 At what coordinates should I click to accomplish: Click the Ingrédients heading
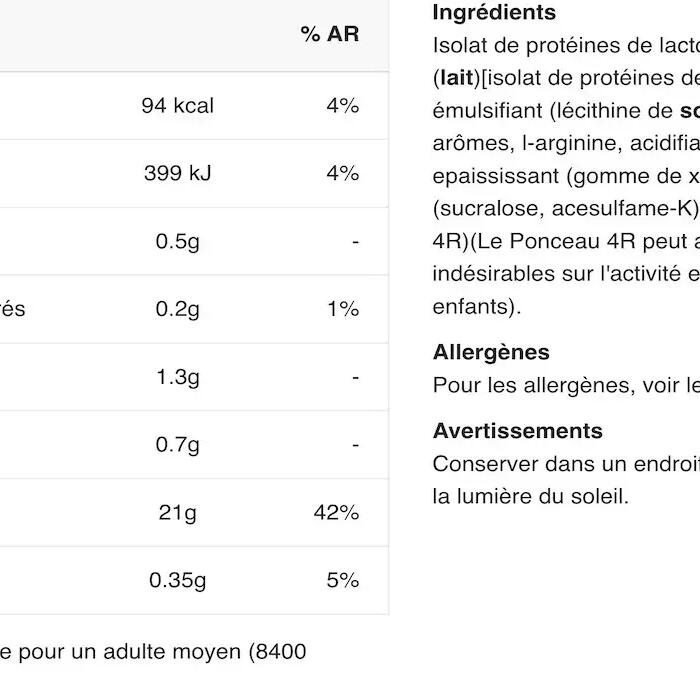494,13
